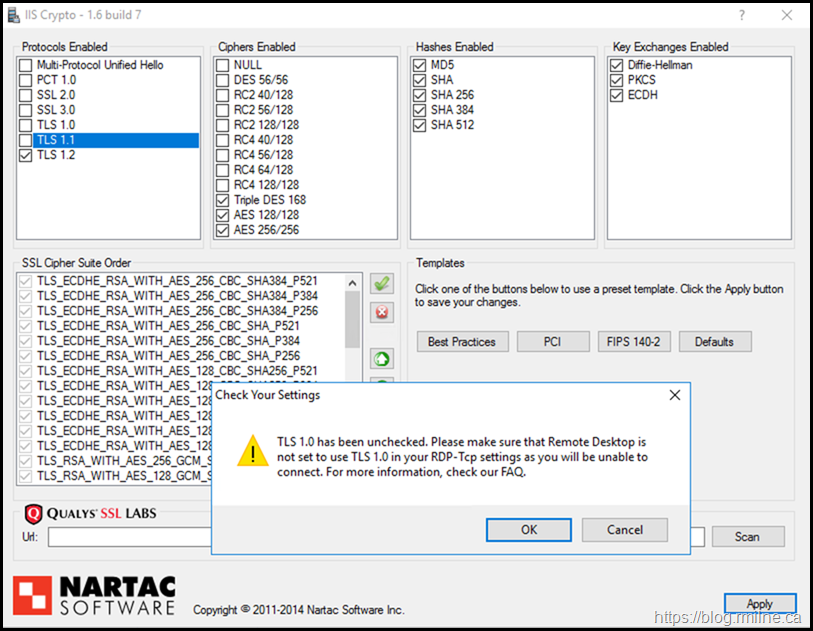Click the question mark help button in title bar
Viewport: 813px width, 631px height.
(742, 15)
